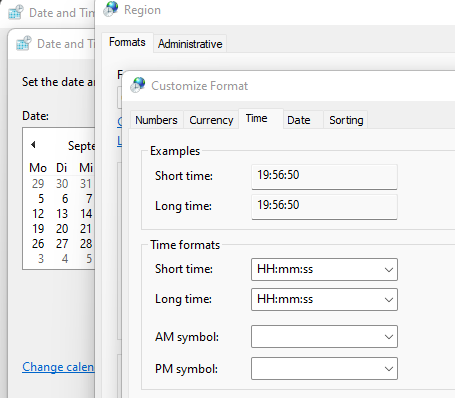
Task: Select day 28 in the calendar
Action: (86, 244)
